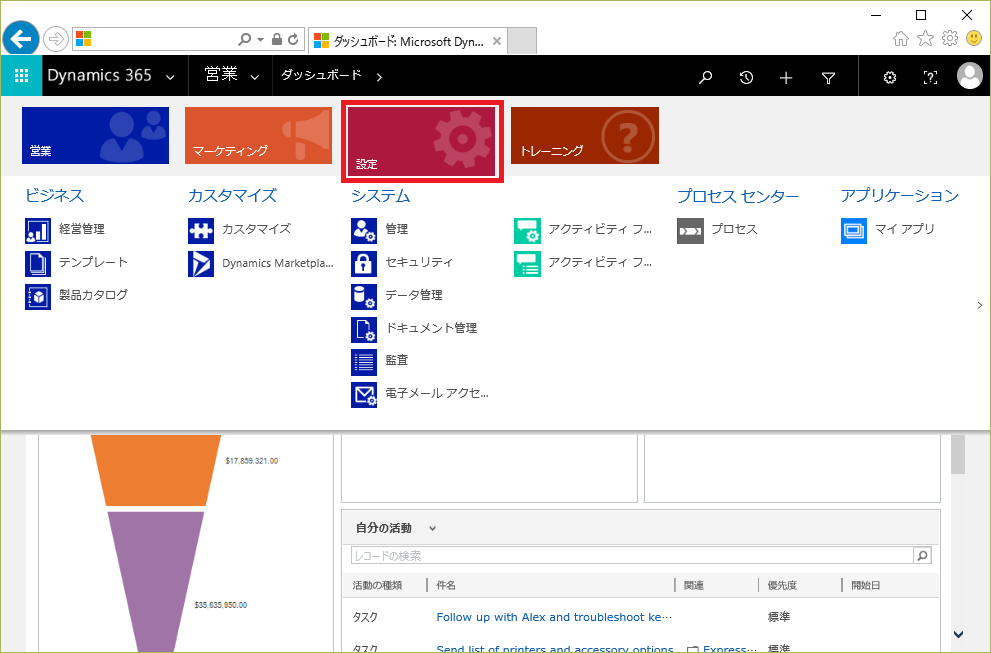Sort by 優先度 column header
The image size is (991, 653).
(782, 585)
